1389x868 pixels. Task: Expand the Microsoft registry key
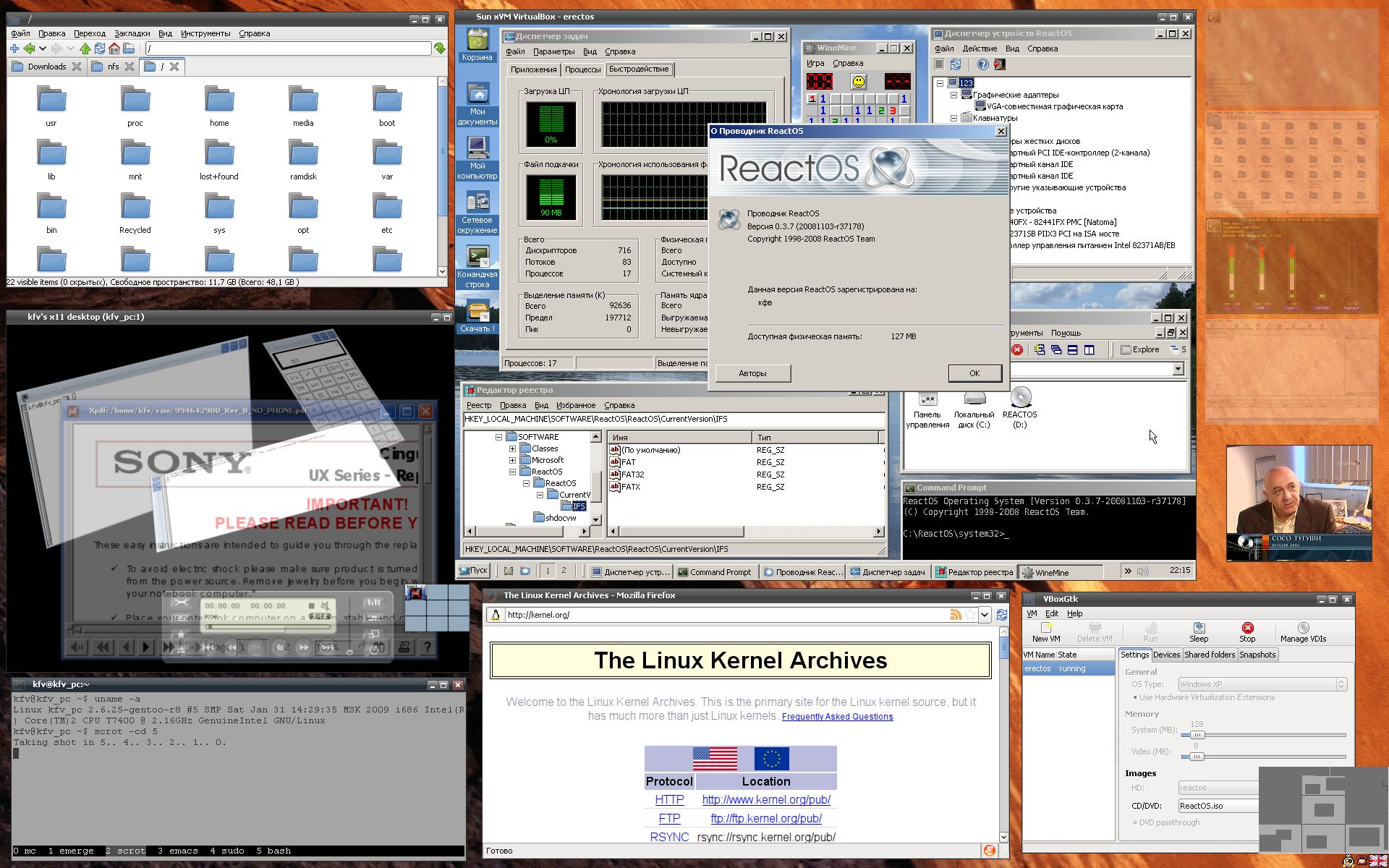point(512,460)
